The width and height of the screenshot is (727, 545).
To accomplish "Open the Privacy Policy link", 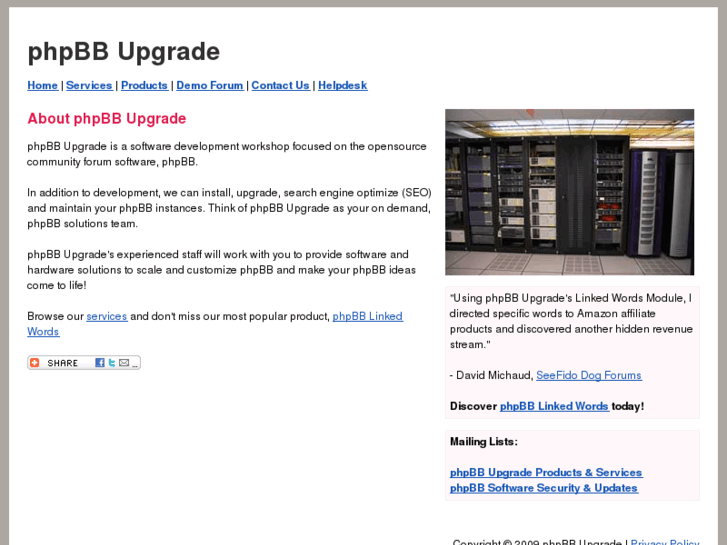I will coord(665,542).
